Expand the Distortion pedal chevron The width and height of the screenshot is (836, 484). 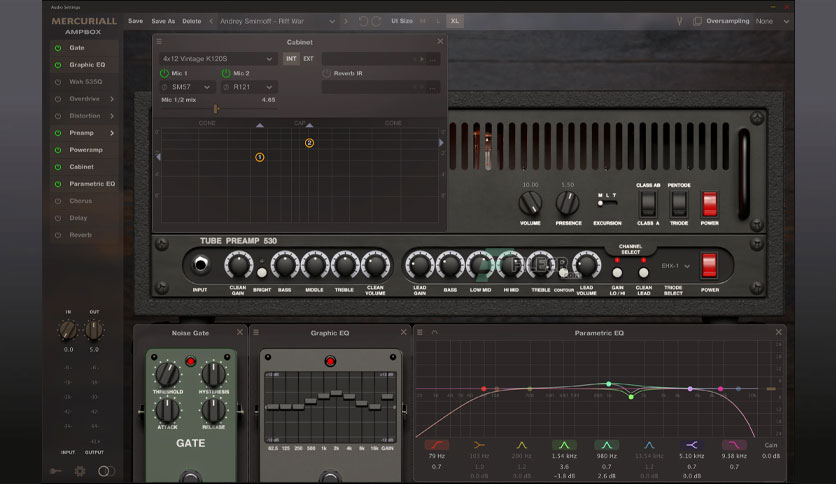(112, 116)
